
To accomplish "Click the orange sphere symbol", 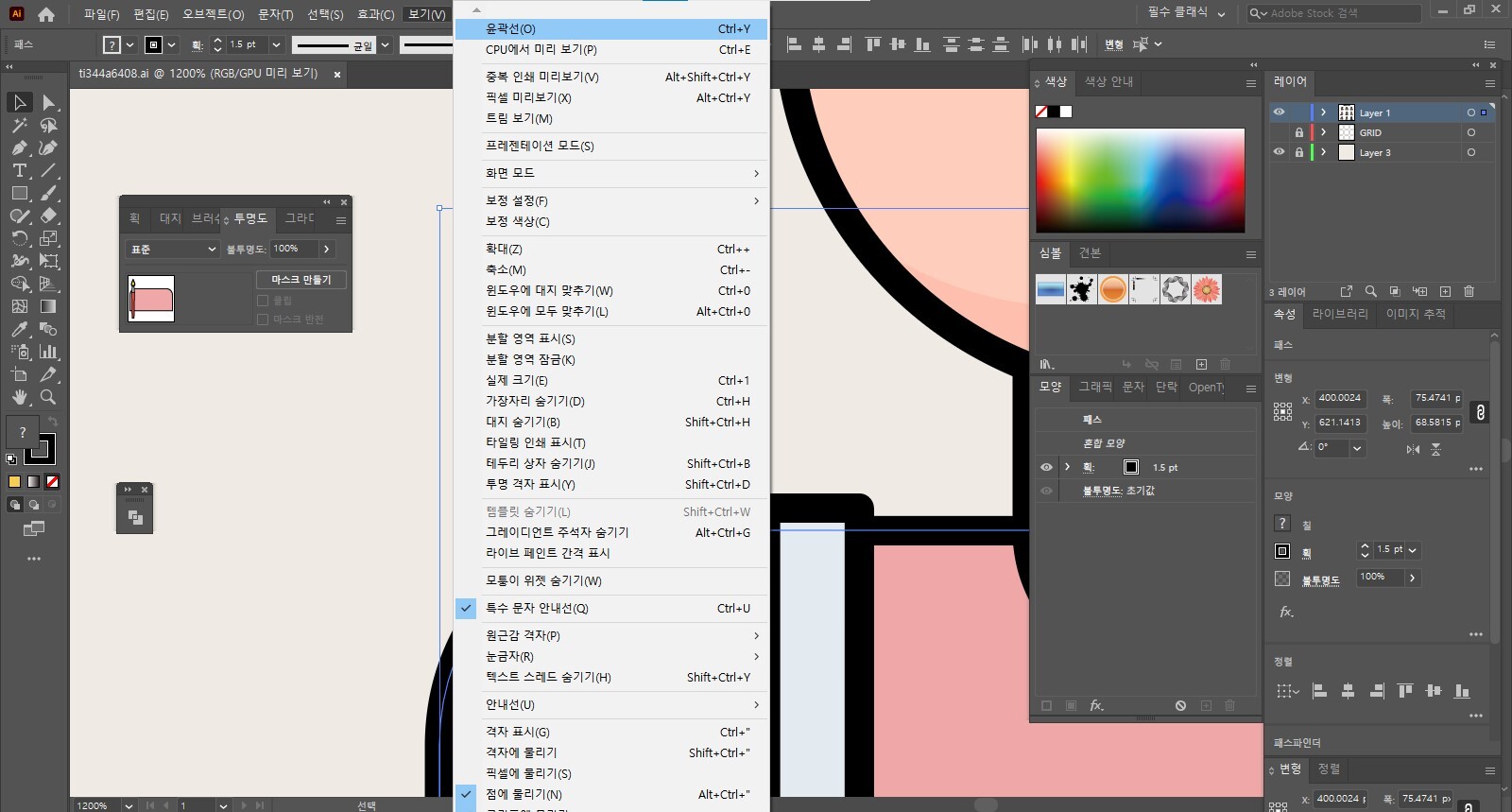I will pyautogui.click(x=1112, y=289).
